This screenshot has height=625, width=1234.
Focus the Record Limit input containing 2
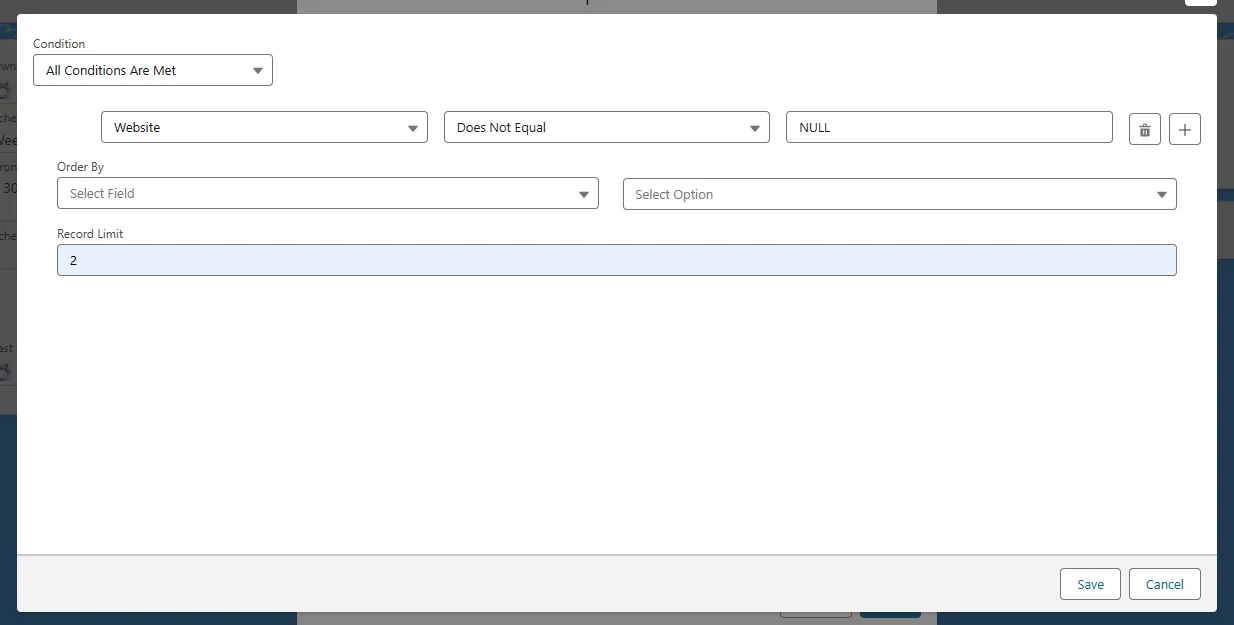pos(616,260)
